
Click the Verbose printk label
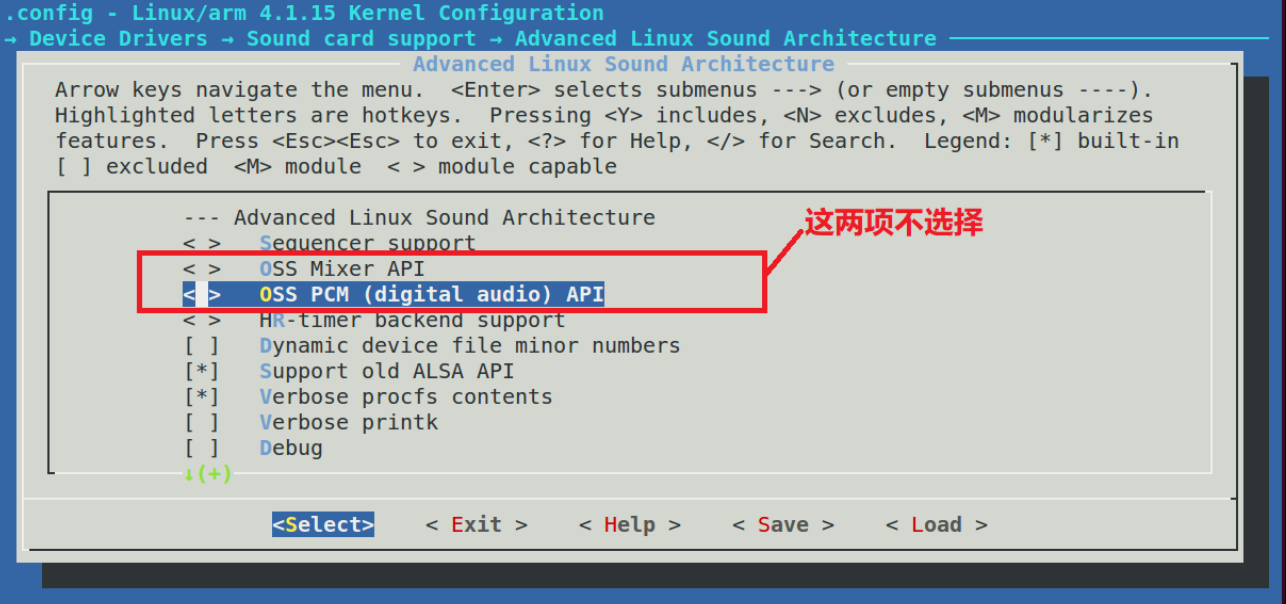349,423
